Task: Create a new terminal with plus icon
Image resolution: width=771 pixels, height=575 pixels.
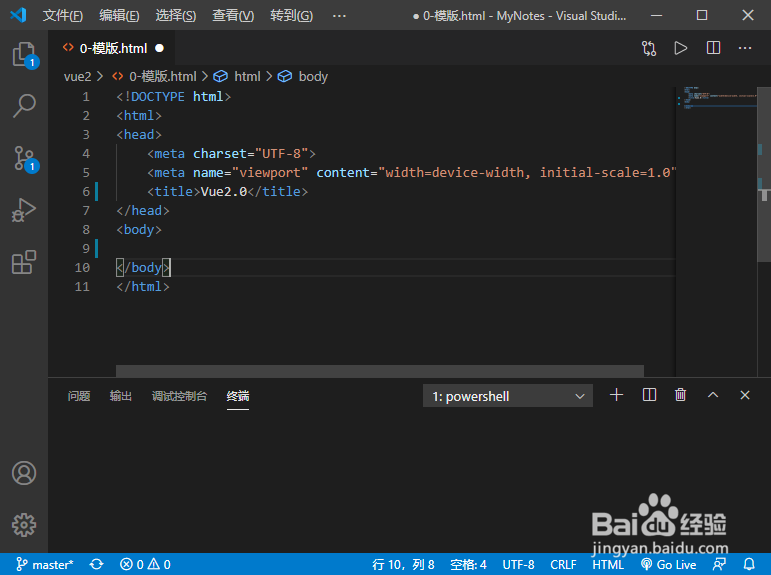Action: click(616, 395)
